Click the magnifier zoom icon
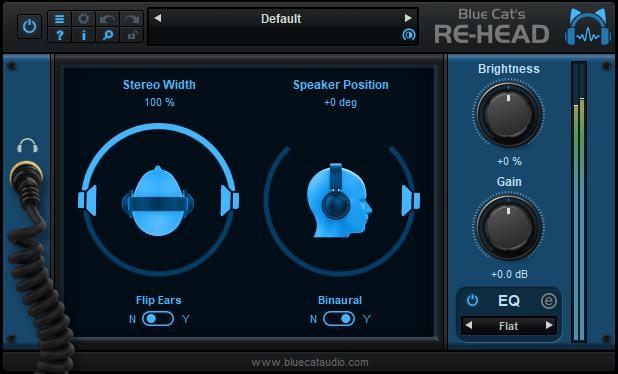 [107, 35]
